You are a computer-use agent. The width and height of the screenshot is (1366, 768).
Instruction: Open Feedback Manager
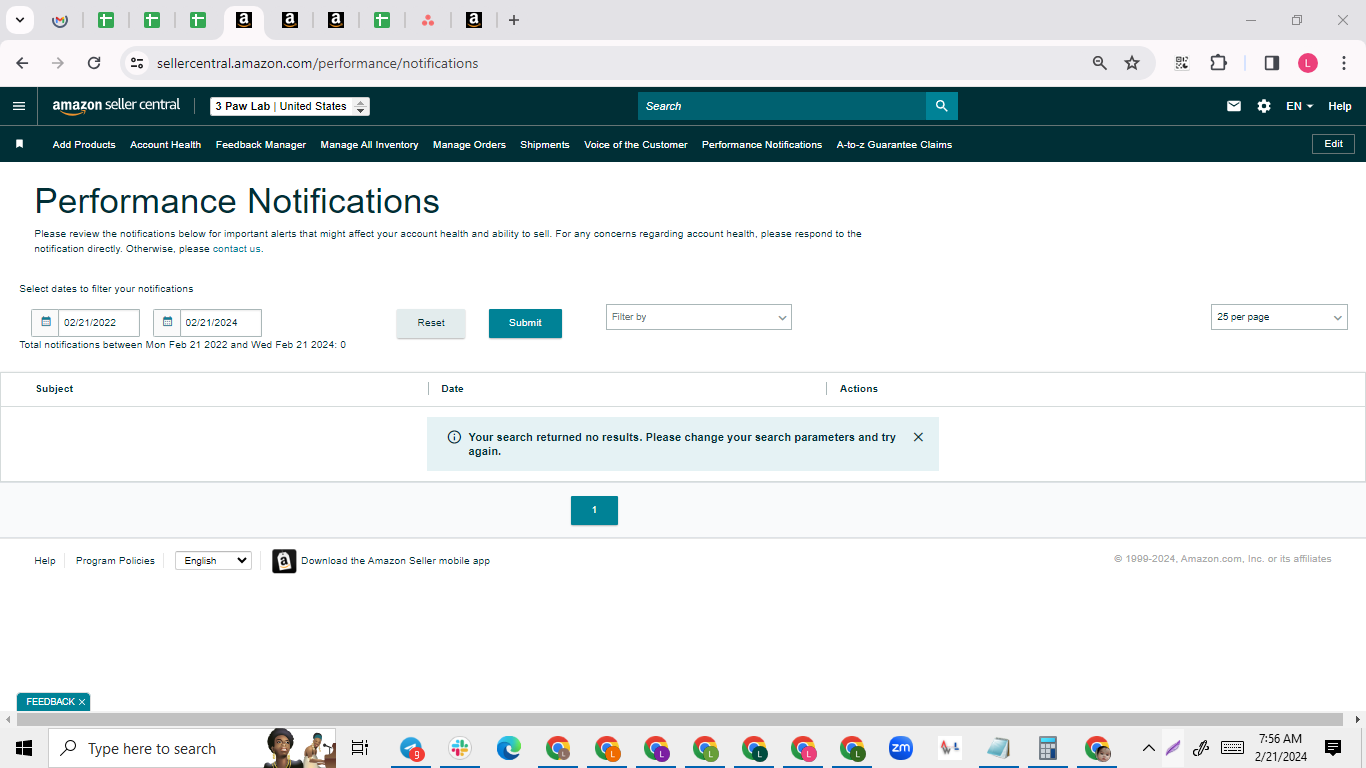tap(261, 145)
